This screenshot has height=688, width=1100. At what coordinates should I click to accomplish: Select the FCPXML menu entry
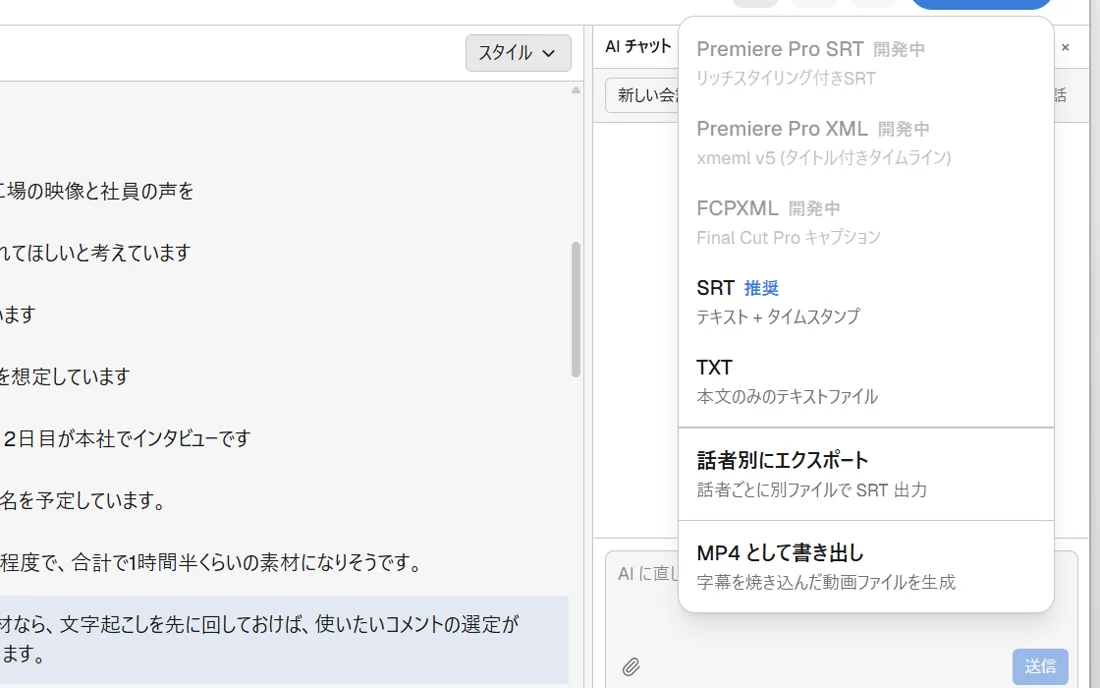click(x=866, y=222)
